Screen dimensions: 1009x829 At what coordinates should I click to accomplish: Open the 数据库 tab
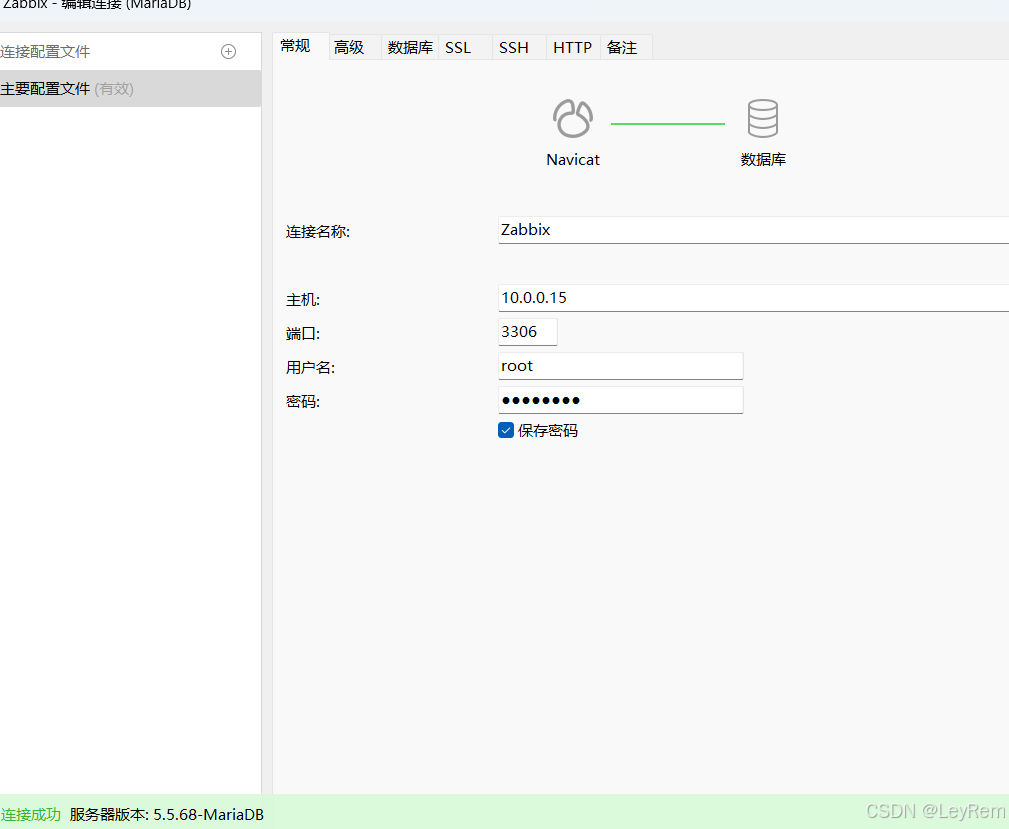(410, 47)
